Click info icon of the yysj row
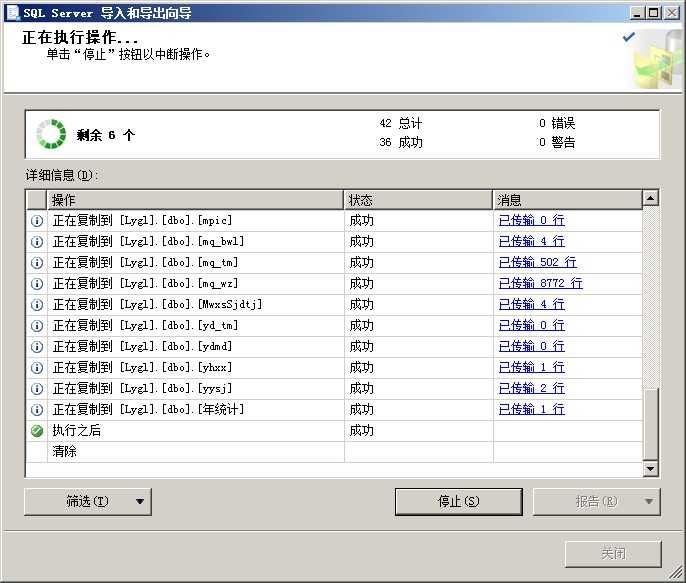 pos(37,389)
